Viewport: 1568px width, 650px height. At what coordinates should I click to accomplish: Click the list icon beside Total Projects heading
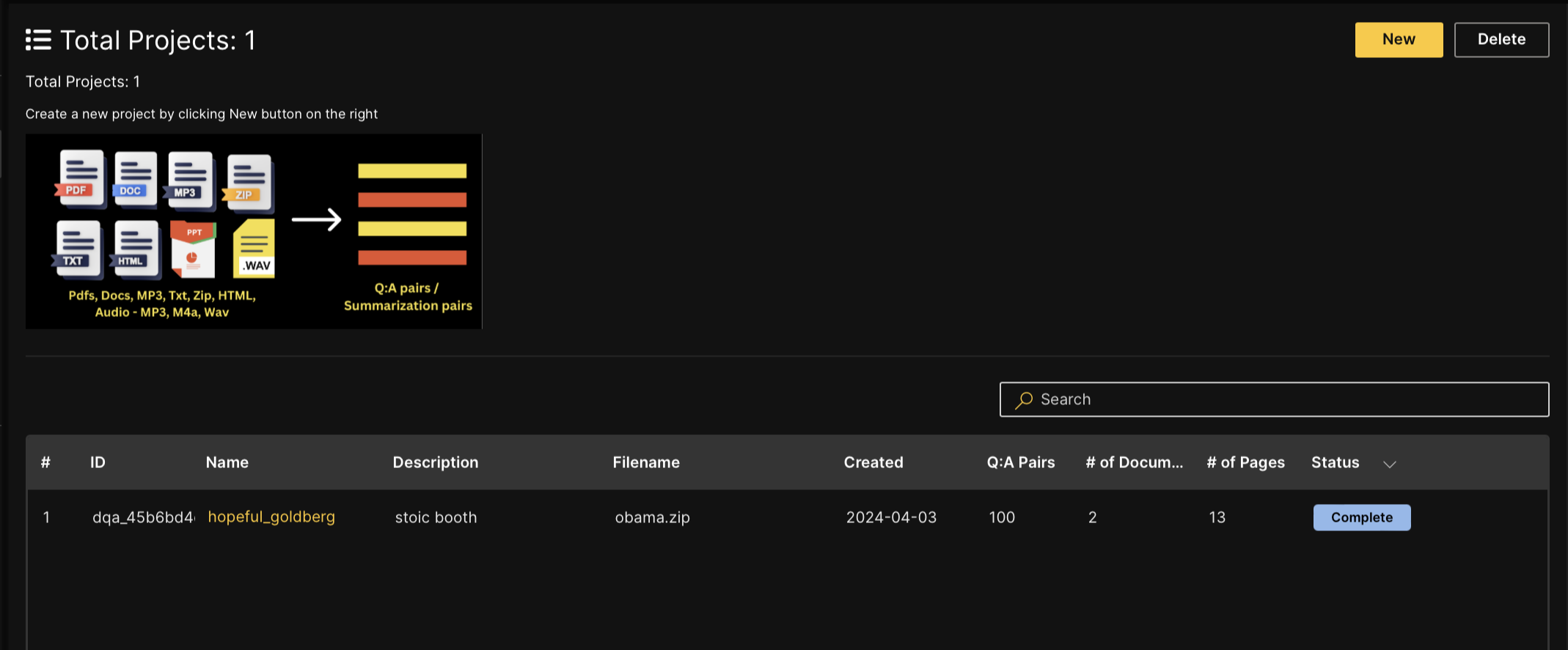[38, 40]
